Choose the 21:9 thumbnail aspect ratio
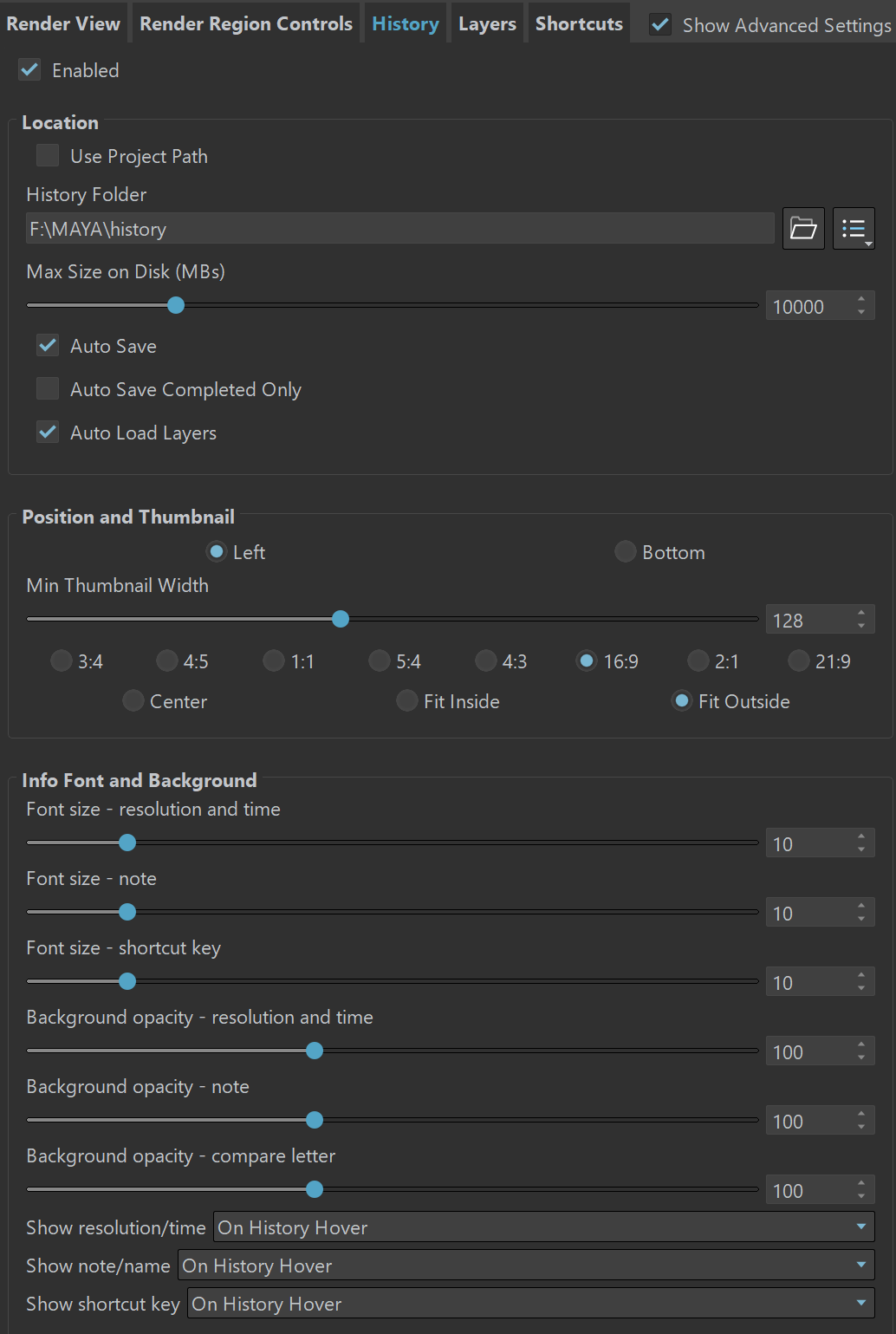The width and height of the screenshot is (896, 1334). coord(799,661)
